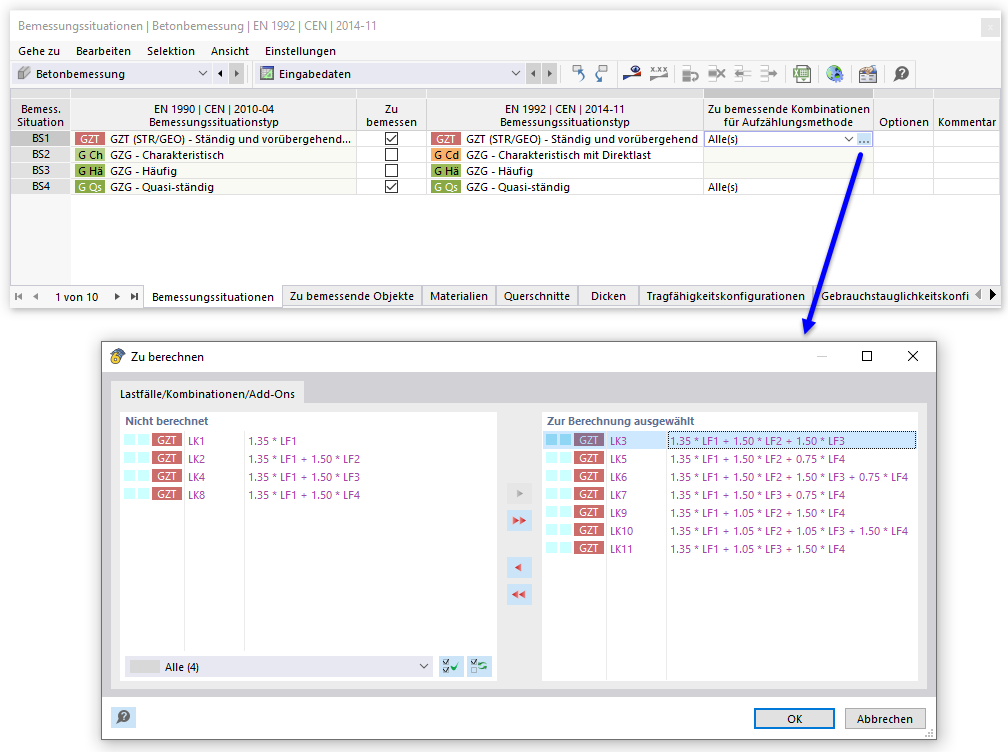The width and height of the screenshot is (1008, 752).
Task: Switch to Dicken tab
Action: coord(608,296)
